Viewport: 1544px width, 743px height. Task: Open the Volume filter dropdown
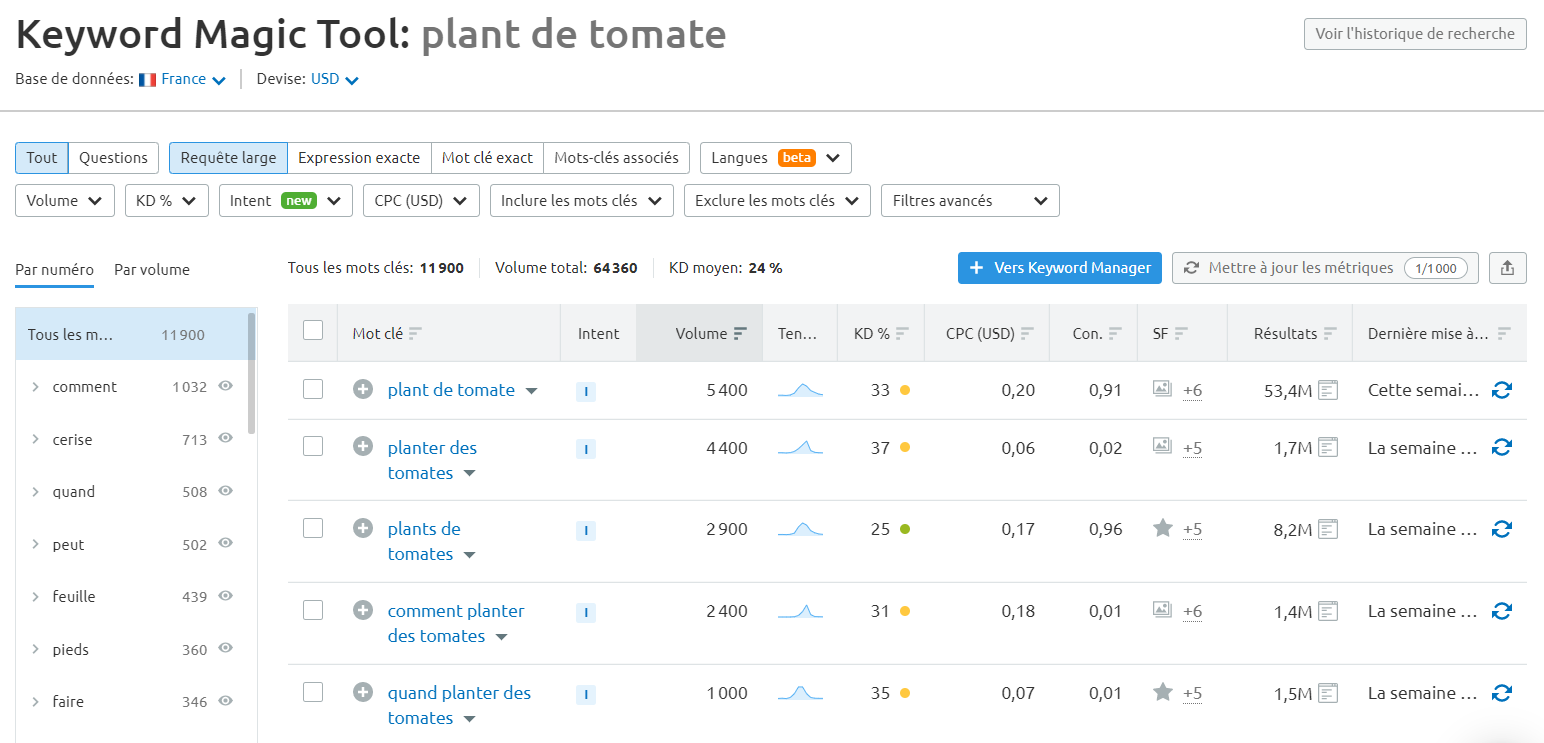[65, 200]
